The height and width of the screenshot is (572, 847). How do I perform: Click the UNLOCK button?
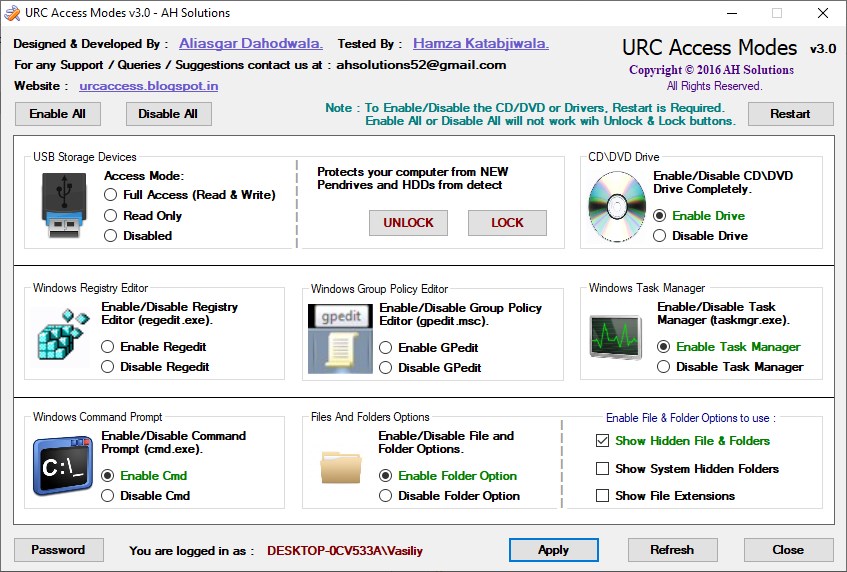coord(408,223)
